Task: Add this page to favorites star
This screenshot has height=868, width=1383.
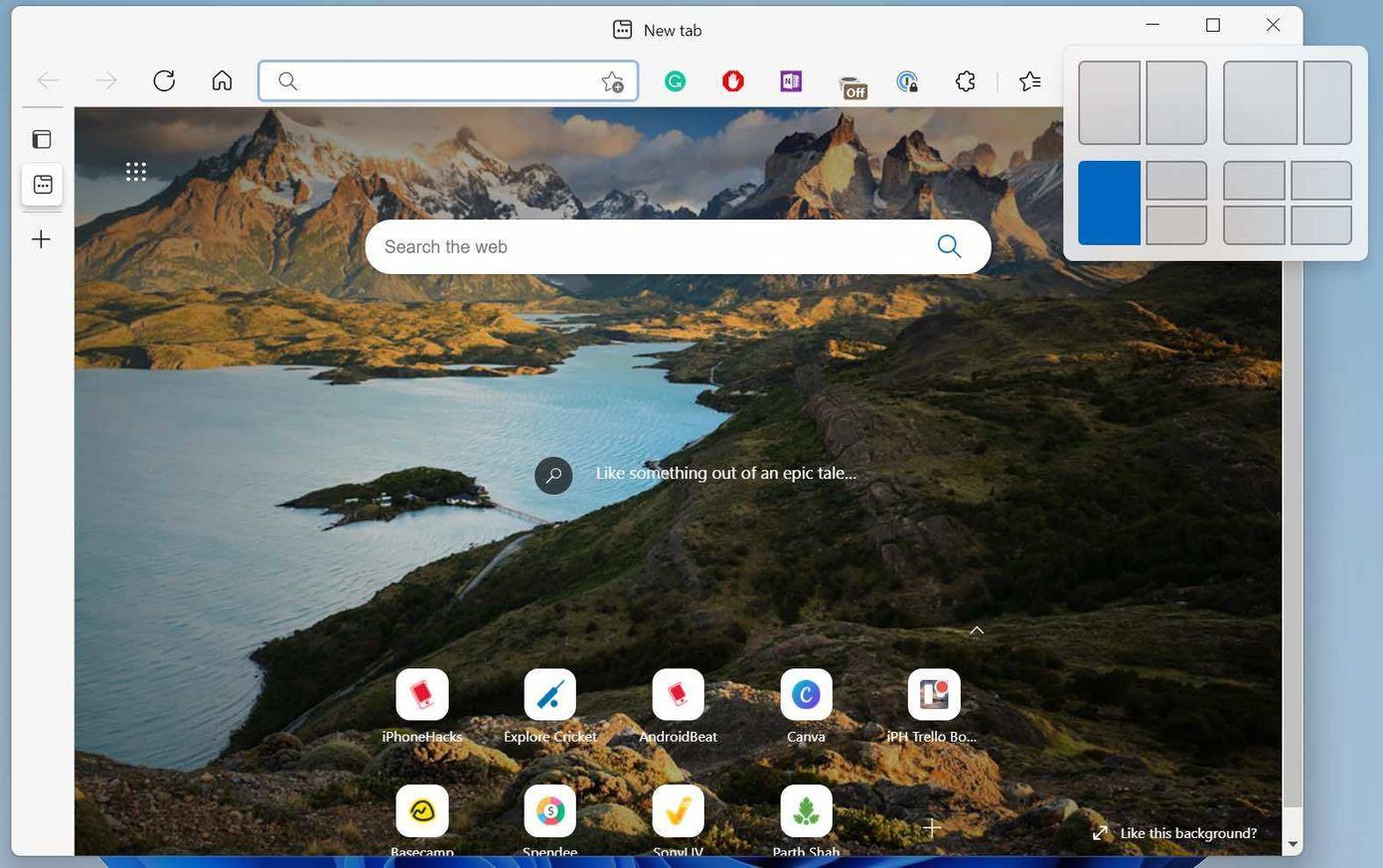Action: click(612, 81)
